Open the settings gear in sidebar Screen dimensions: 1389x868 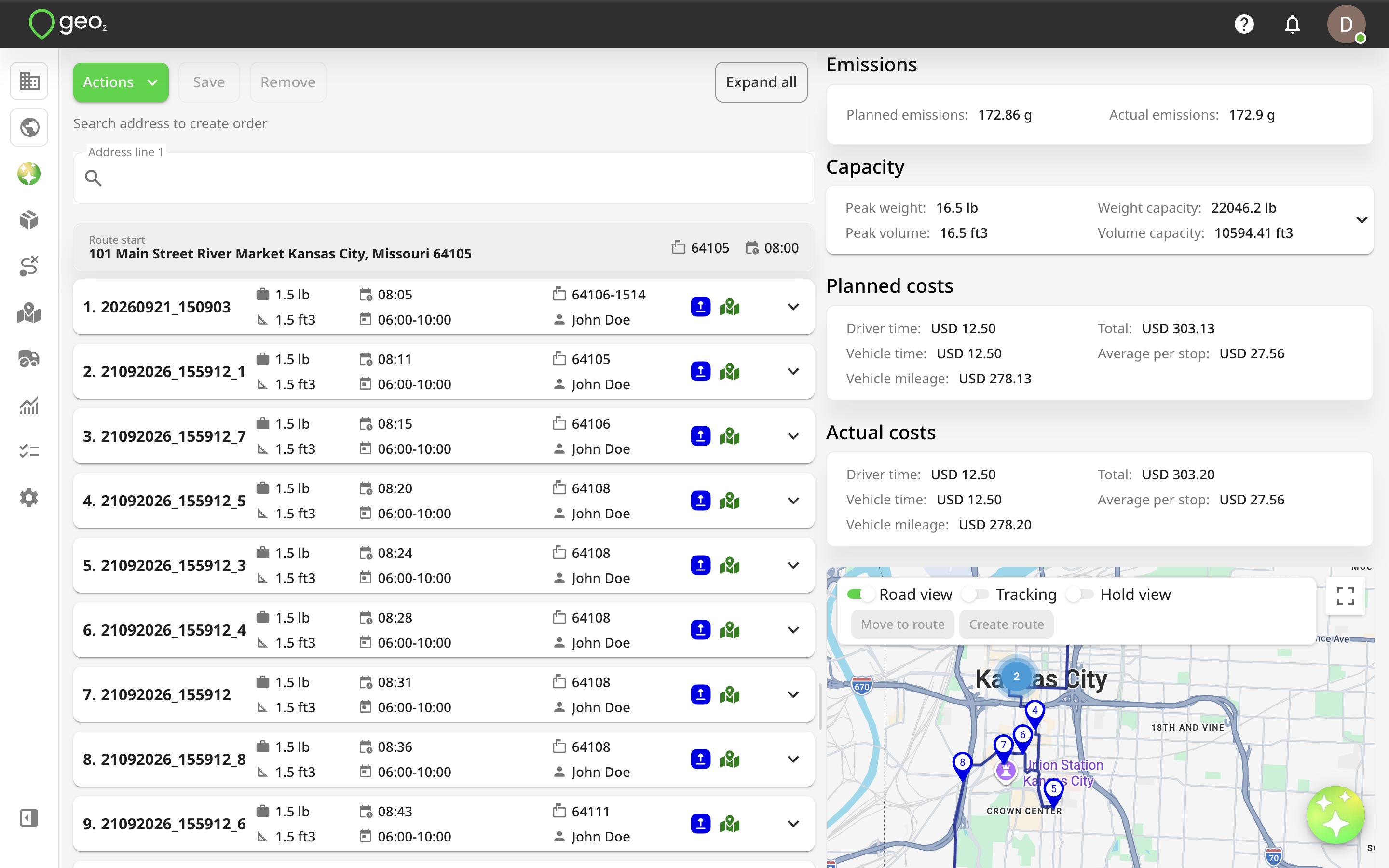29,498
